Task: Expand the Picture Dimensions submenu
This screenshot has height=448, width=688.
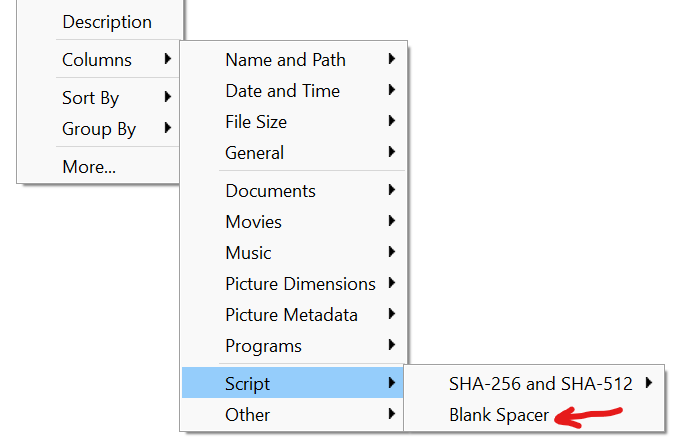Action: click(294, 284)
